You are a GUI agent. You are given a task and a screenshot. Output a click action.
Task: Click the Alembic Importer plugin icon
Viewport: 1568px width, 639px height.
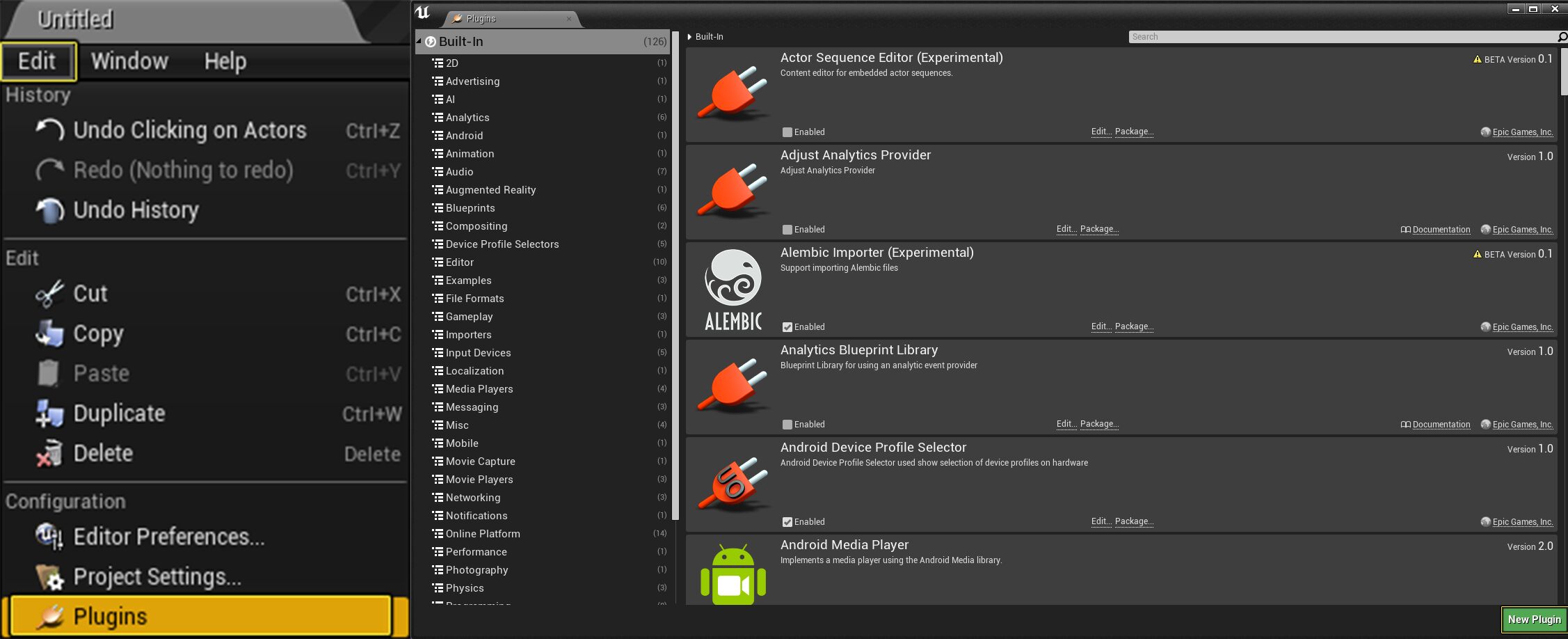coord(732,287)
